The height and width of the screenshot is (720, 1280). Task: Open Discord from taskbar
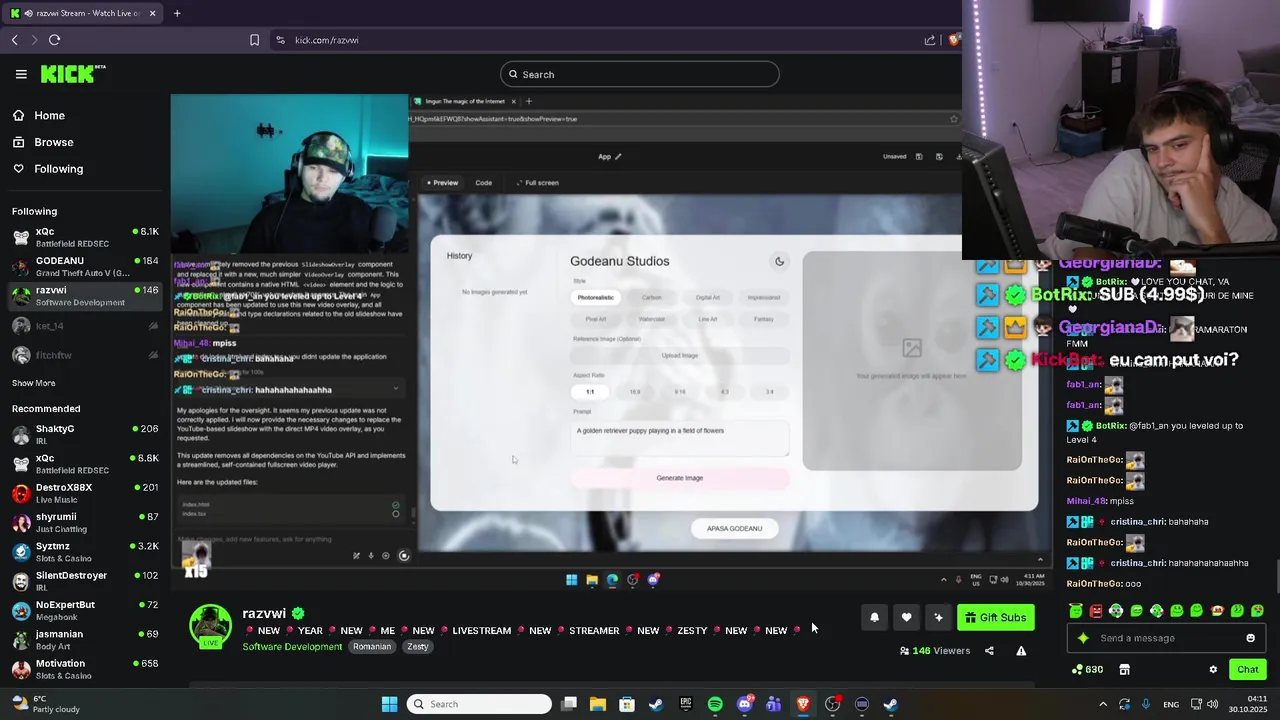[x=744, y=704]
